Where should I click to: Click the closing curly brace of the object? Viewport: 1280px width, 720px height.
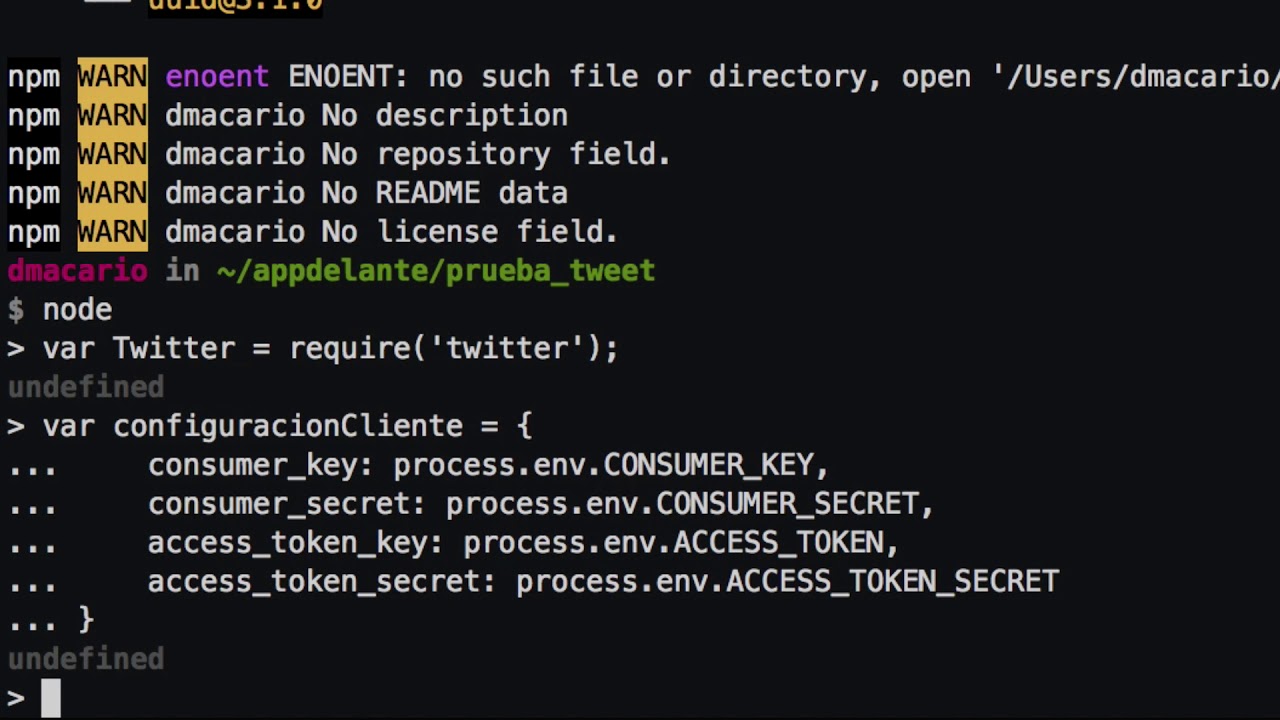86,620
